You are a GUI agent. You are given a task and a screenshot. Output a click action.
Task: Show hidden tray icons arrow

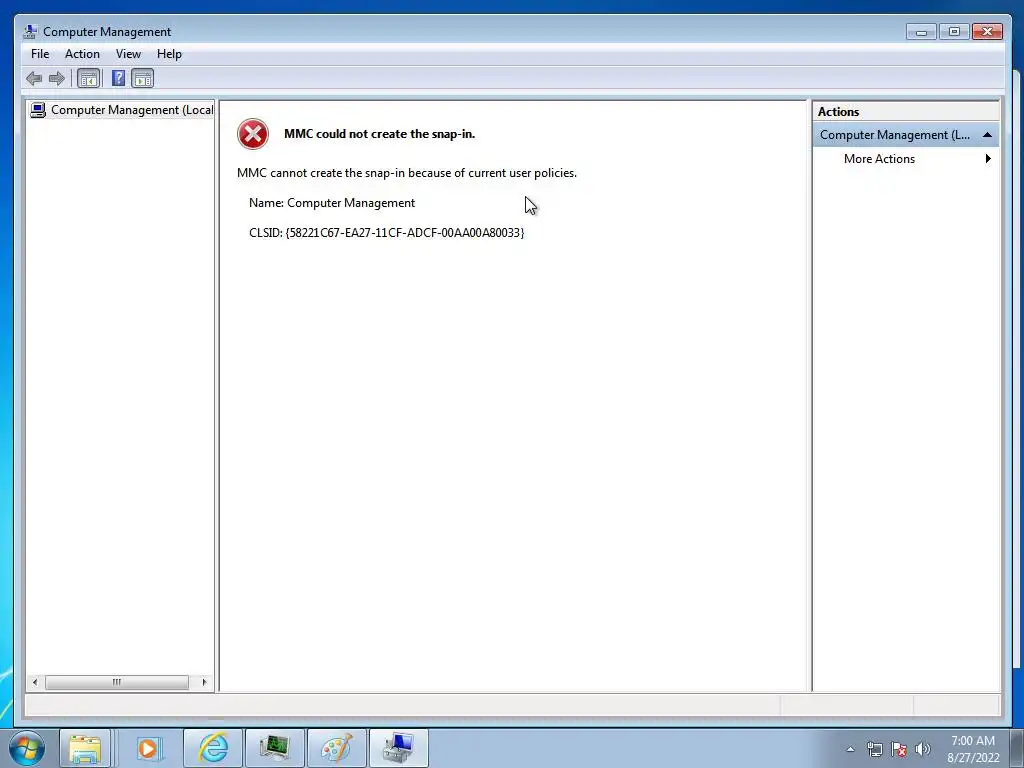point(850,749)
